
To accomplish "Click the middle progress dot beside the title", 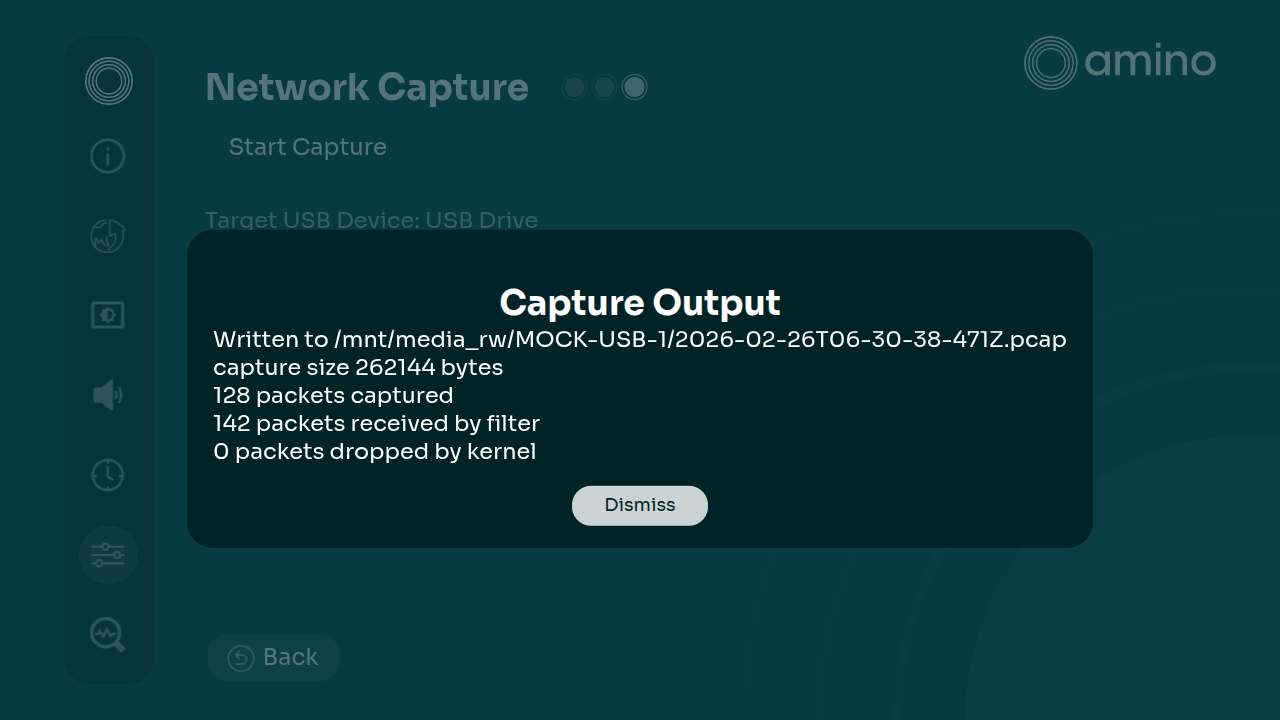I will click(604, 88).
